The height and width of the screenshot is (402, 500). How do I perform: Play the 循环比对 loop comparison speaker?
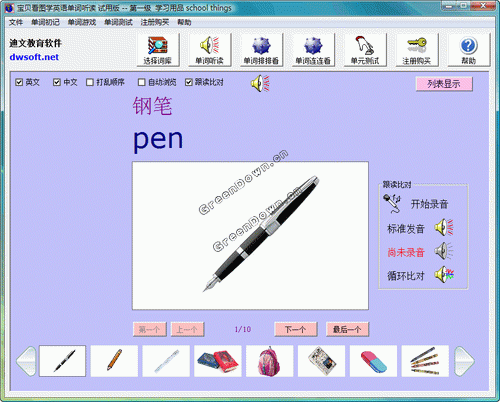(x=444, y=275)
